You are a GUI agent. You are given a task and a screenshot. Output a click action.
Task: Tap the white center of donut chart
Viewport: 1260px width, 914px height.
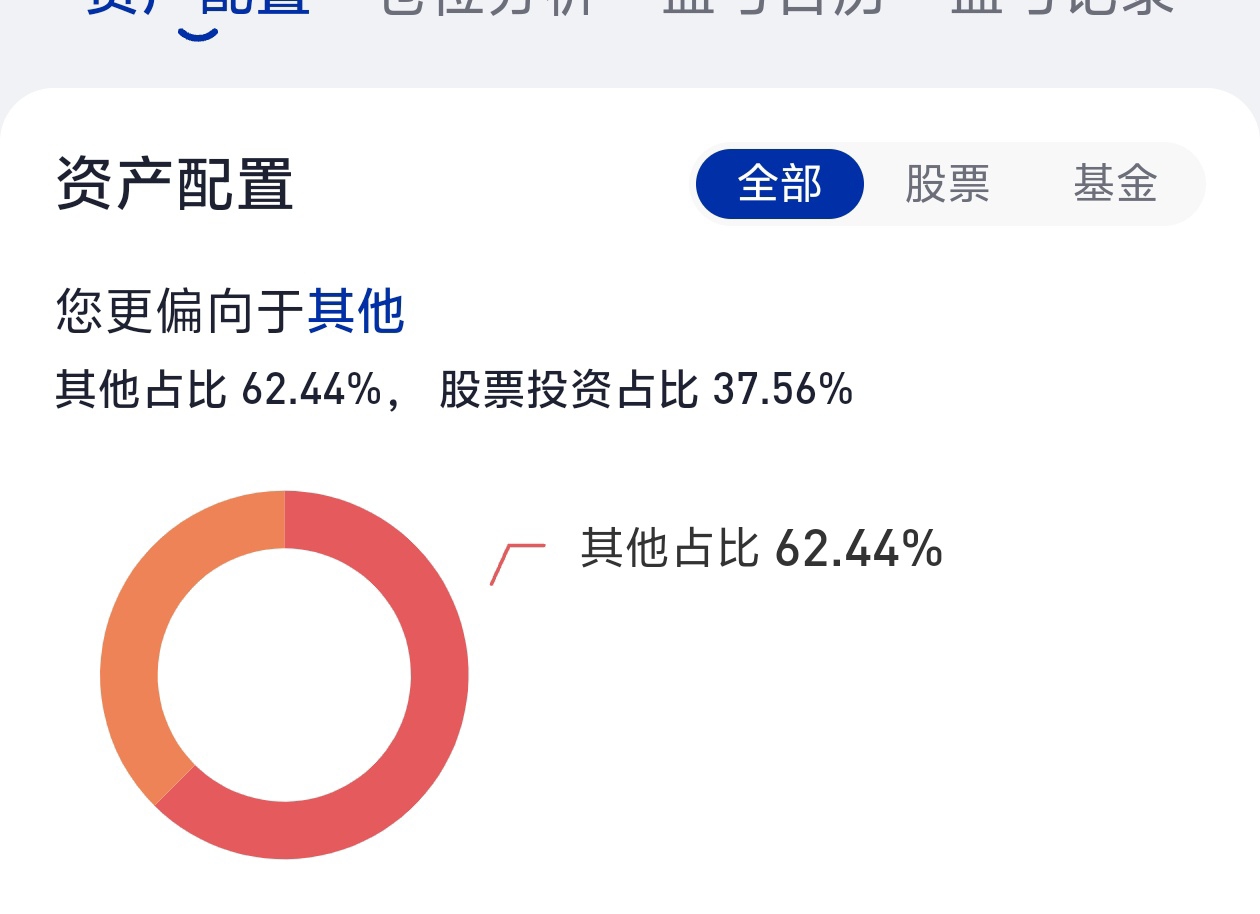(284, 675)
